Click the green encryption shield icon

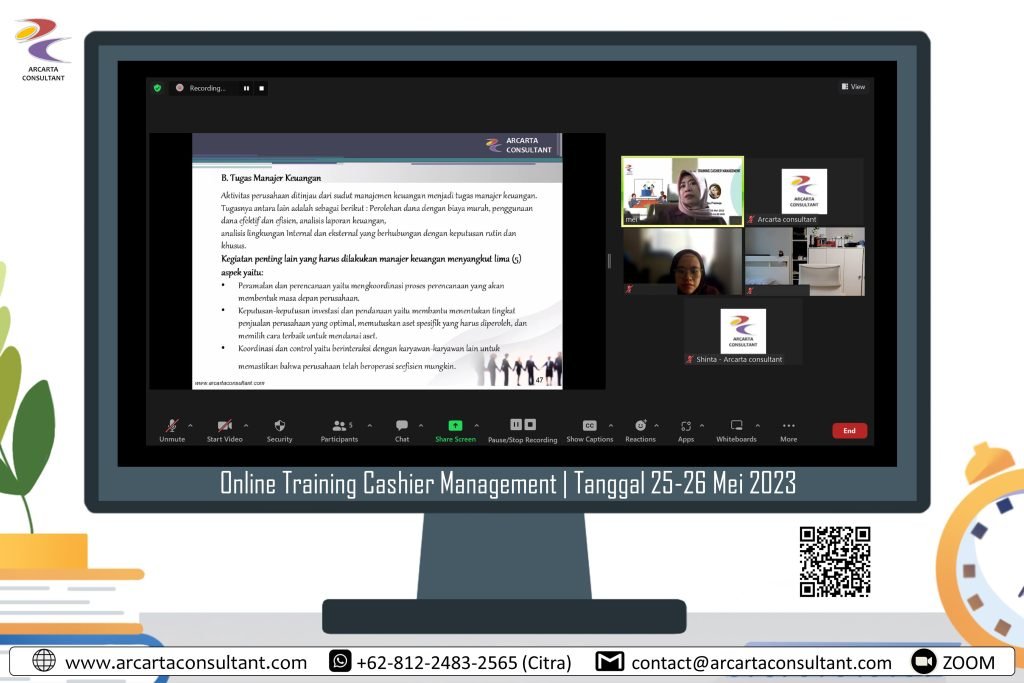pos(157,88)
